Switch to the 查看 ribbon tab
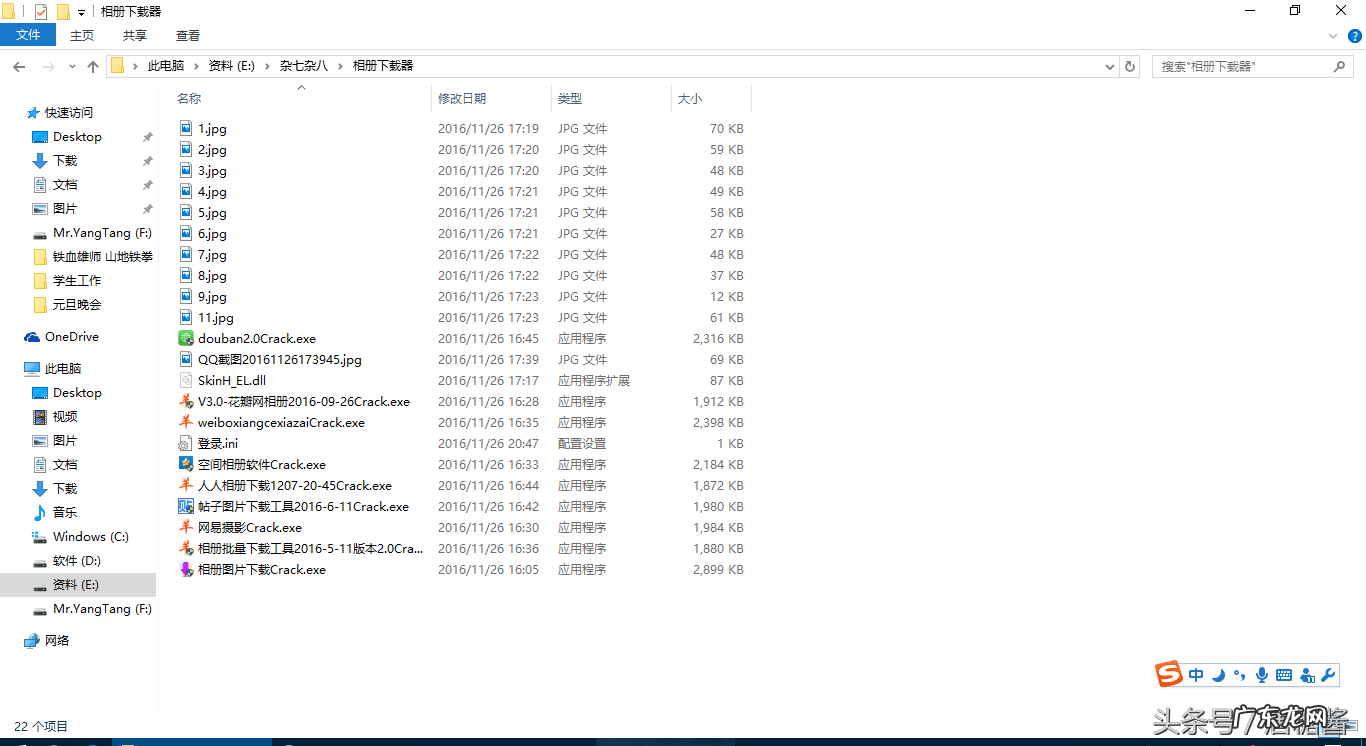The image size is (1366, 746). (x=188, y=35)
